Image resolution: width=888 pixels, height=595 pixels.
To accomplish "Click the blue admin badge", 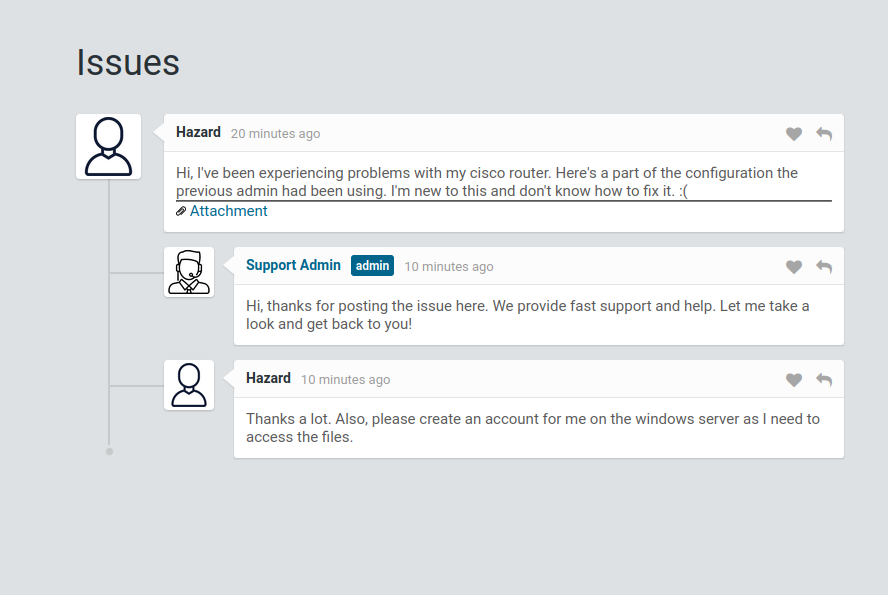I will pyautogui.click(x=372, y=266).
